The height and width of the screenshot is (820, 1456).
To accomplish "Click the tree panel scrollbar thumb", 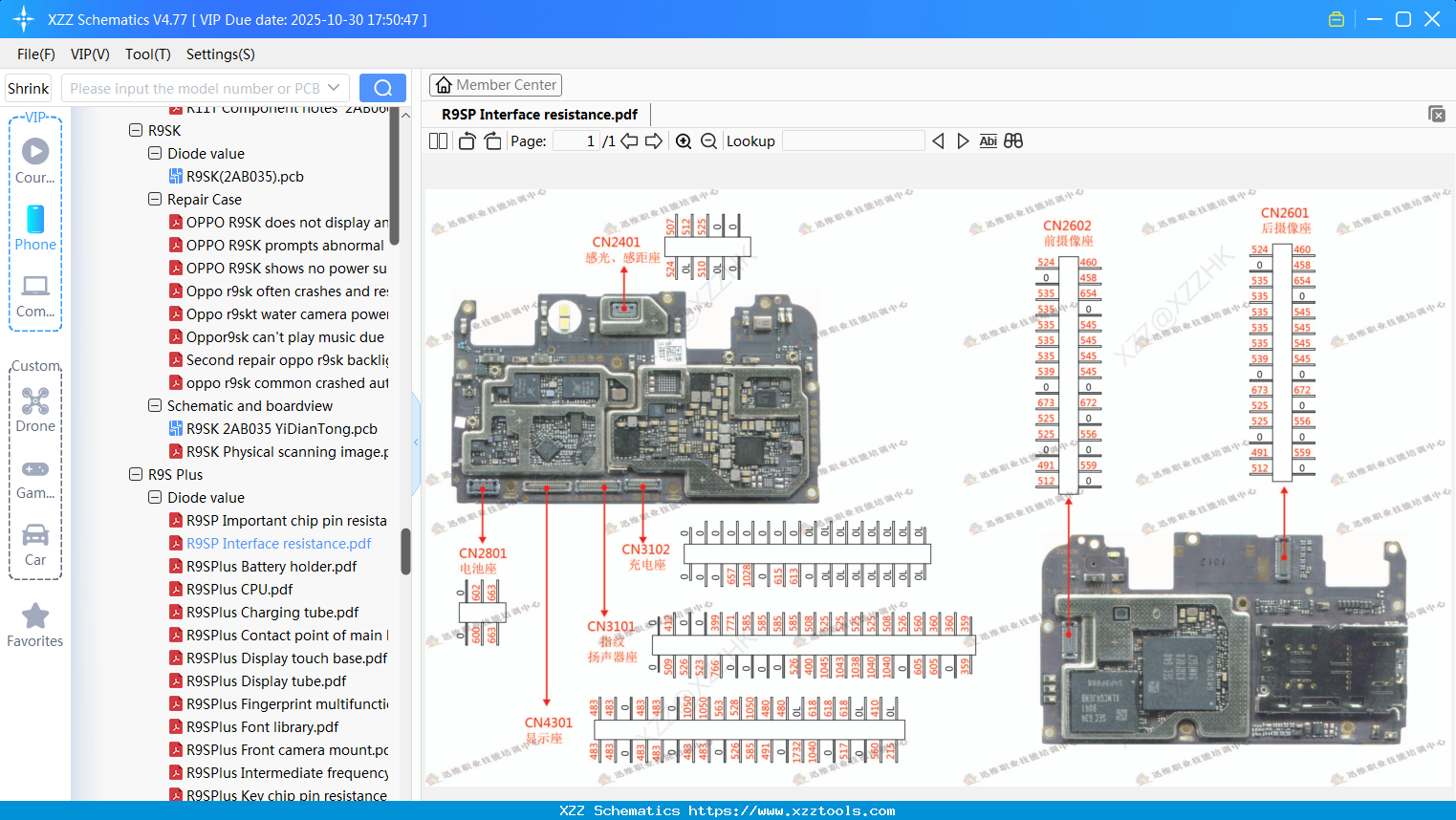I will (405, 551).
